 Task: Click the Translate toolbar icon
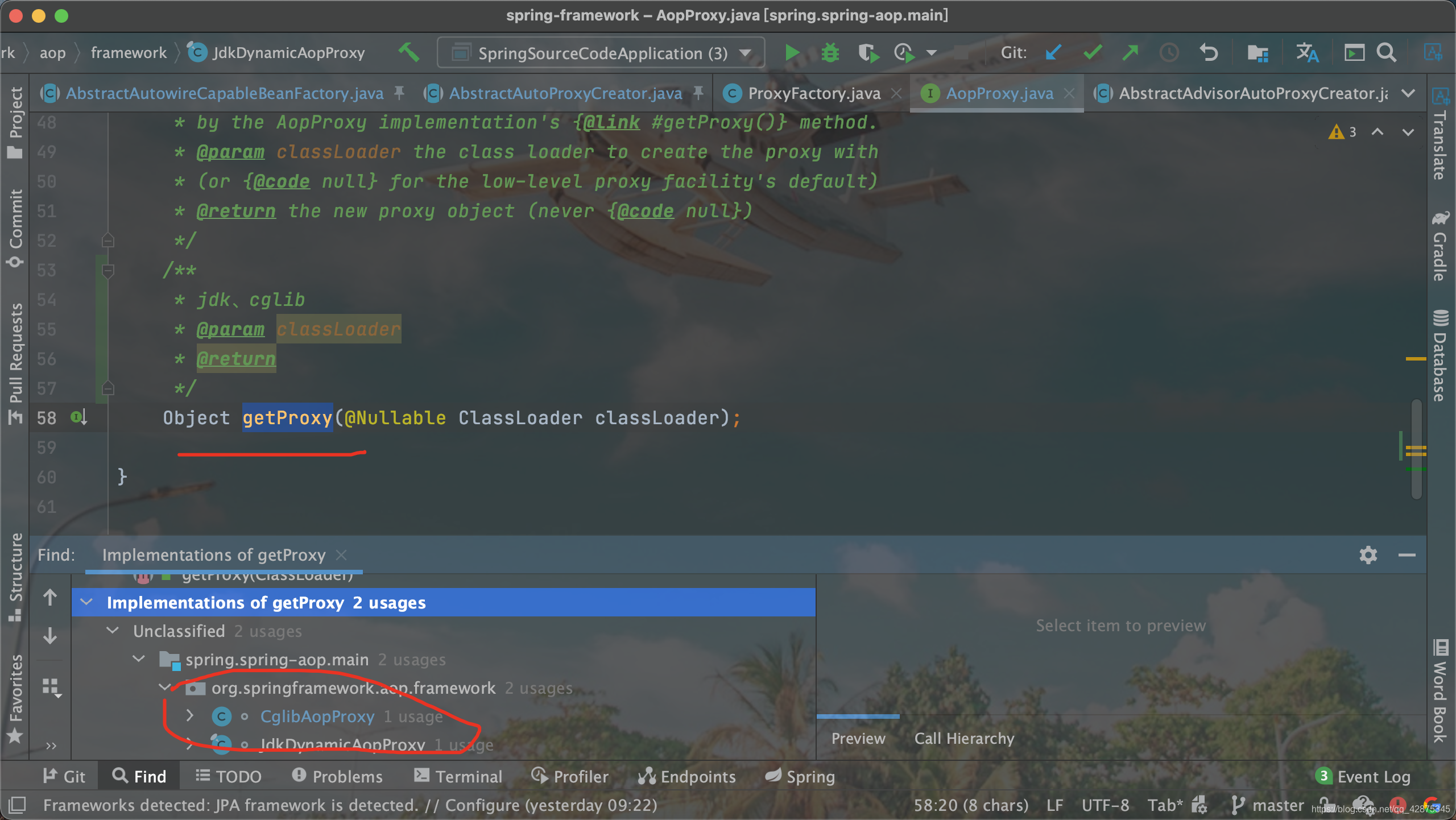pos(1307,53)
